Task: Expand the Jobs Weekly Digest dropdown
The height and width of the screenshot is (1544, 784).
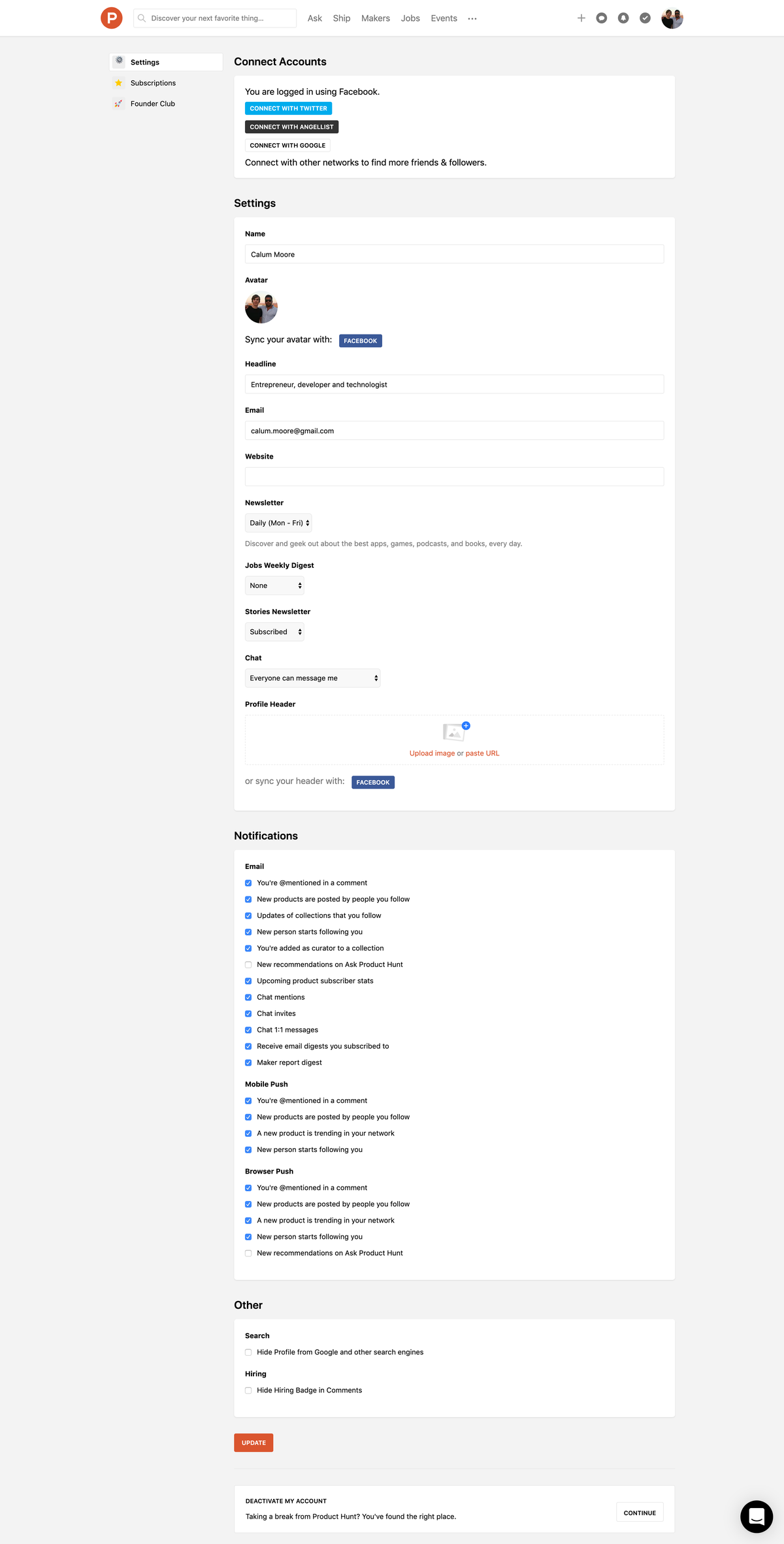Action: tap(274, 585)
